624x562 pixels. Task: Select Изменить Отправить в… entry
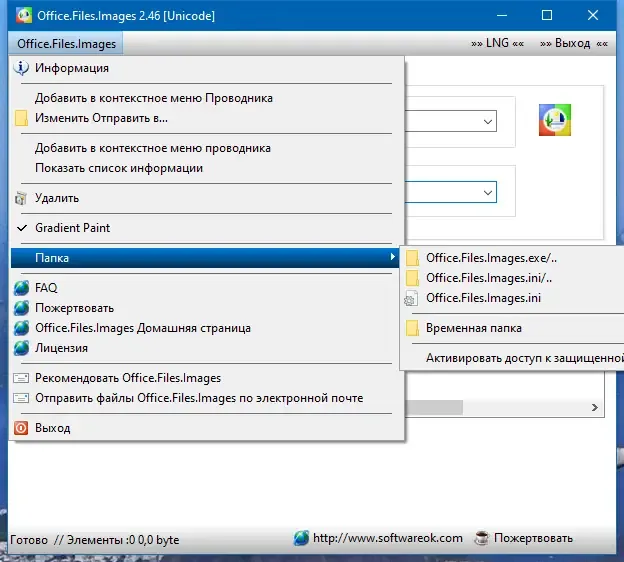click(x=207, y=118)
